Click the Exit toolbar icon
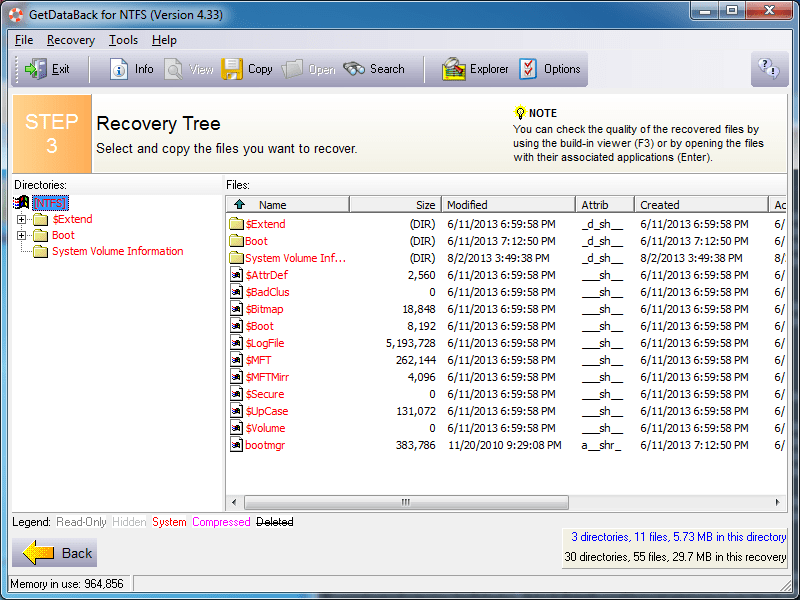This screenshot has width=800, height=600. click(36, 69)
